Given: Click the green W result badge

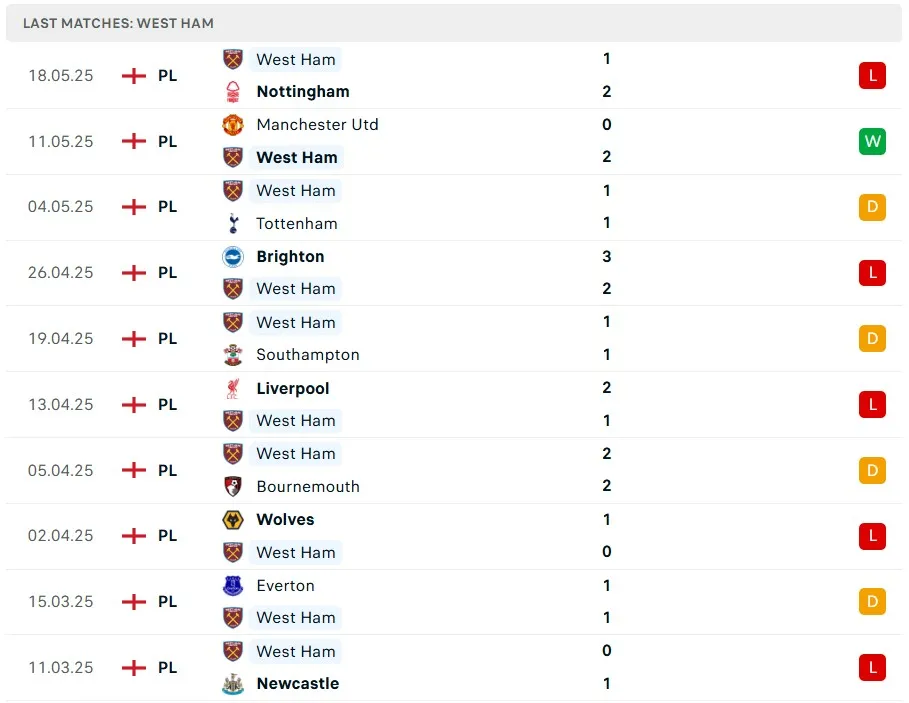Looking at the screenshot, I should (x=872, y=141).
